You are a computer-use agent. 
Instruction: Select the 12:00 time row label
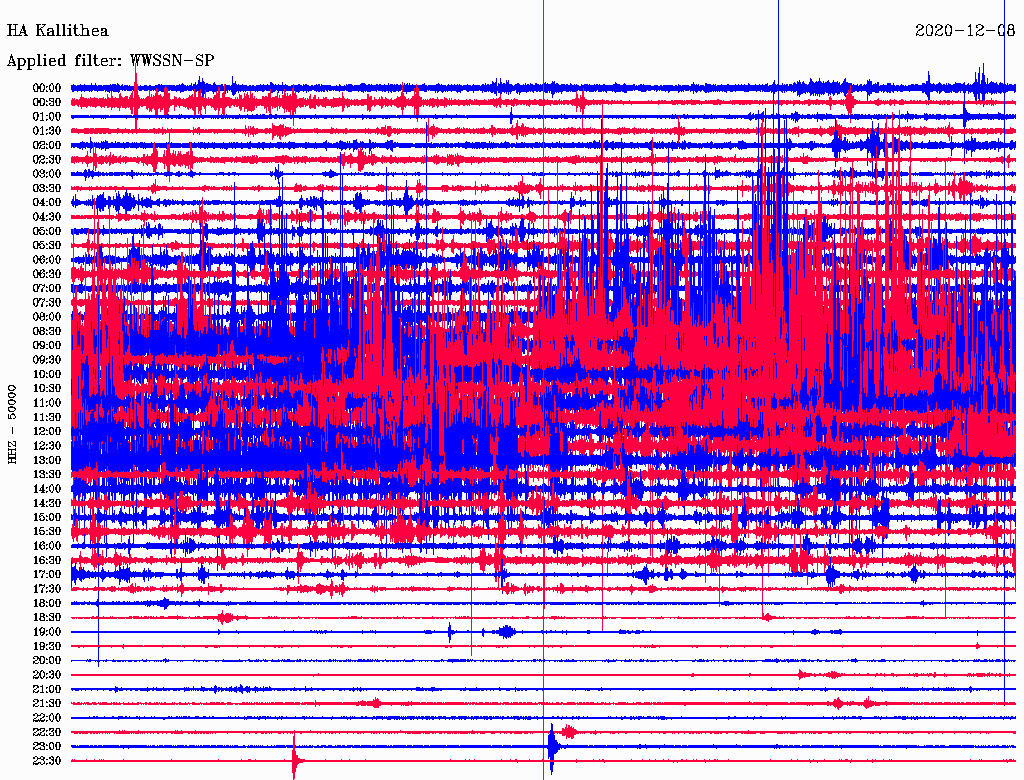pos(47,431)
